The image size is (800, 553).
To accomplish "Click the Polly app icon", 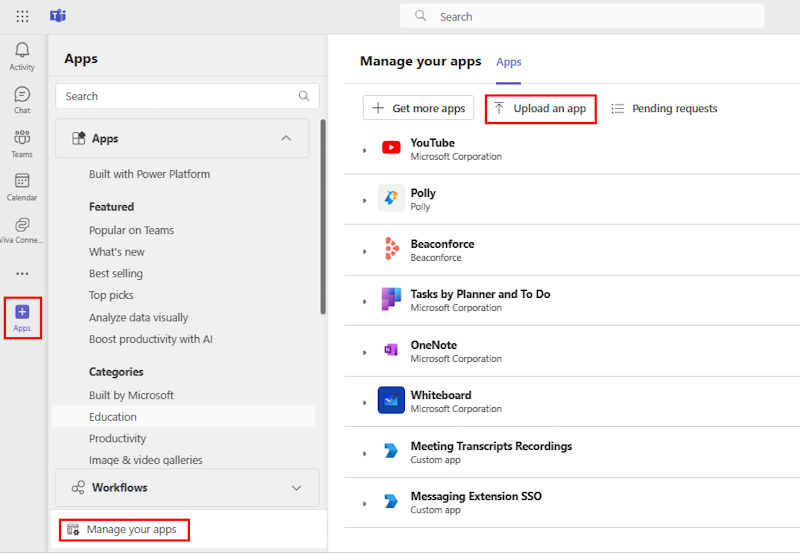I will pyautogui.click(x=391, y=198).
